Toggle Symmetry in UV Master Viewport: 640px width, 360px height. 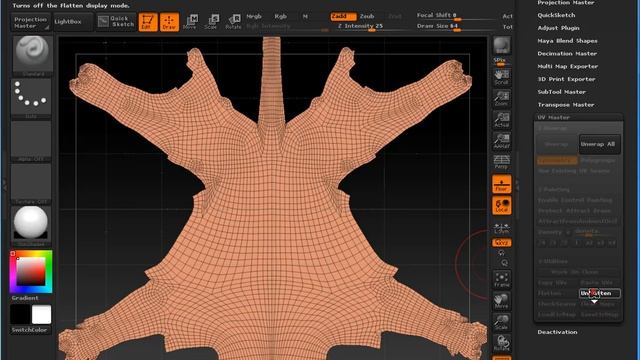pyautogui.click(x=557, y=160)
